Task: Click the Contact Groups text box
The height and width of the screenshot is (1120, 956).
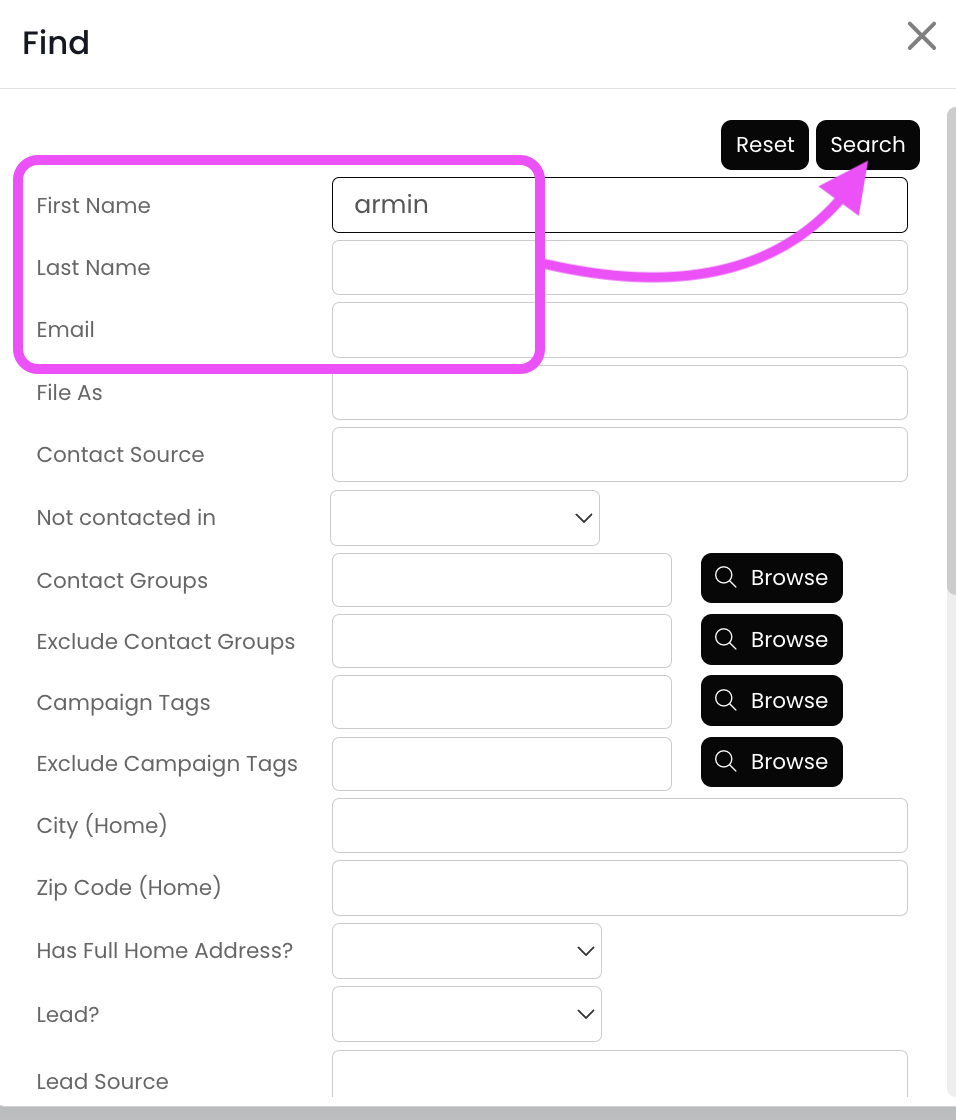Action: tap(501, 580)
